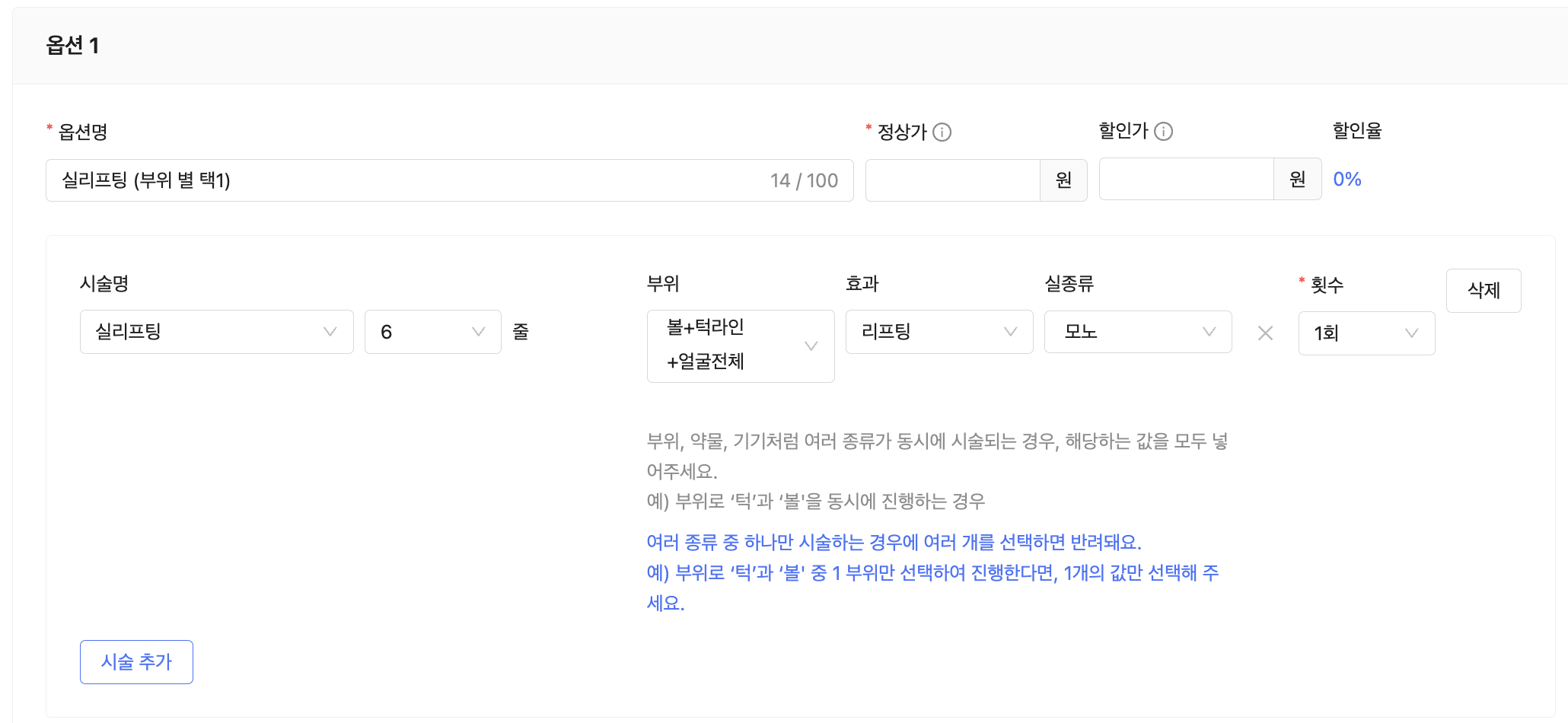Viewport: 1568px width, 723px height.
Task: Click chevron arrow in 리프팅 effect dropdown
Action: (x=1010, y=332)
